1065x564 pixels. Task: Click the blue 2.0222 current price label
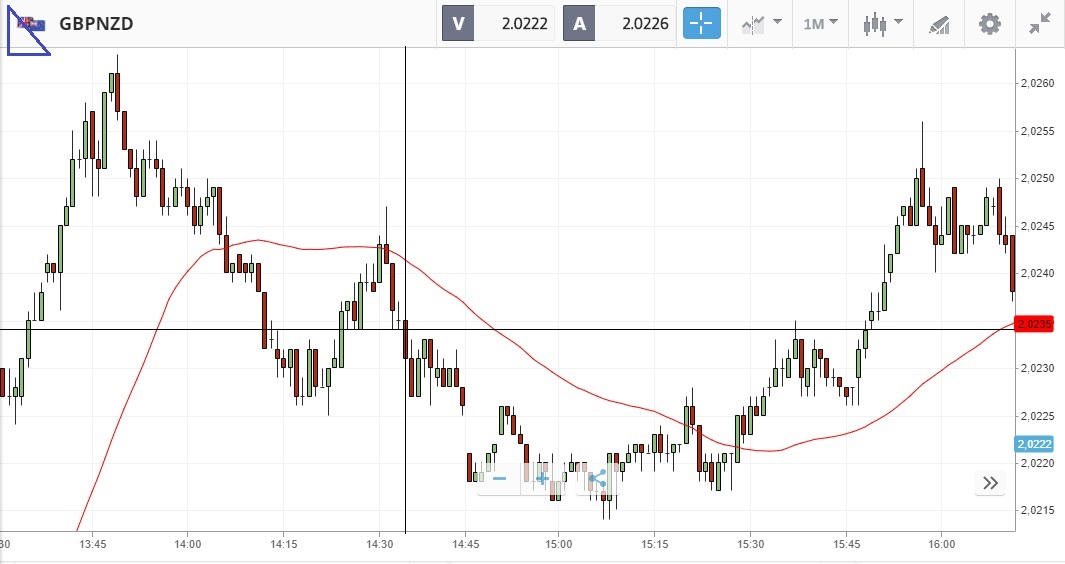[1039, 444]
